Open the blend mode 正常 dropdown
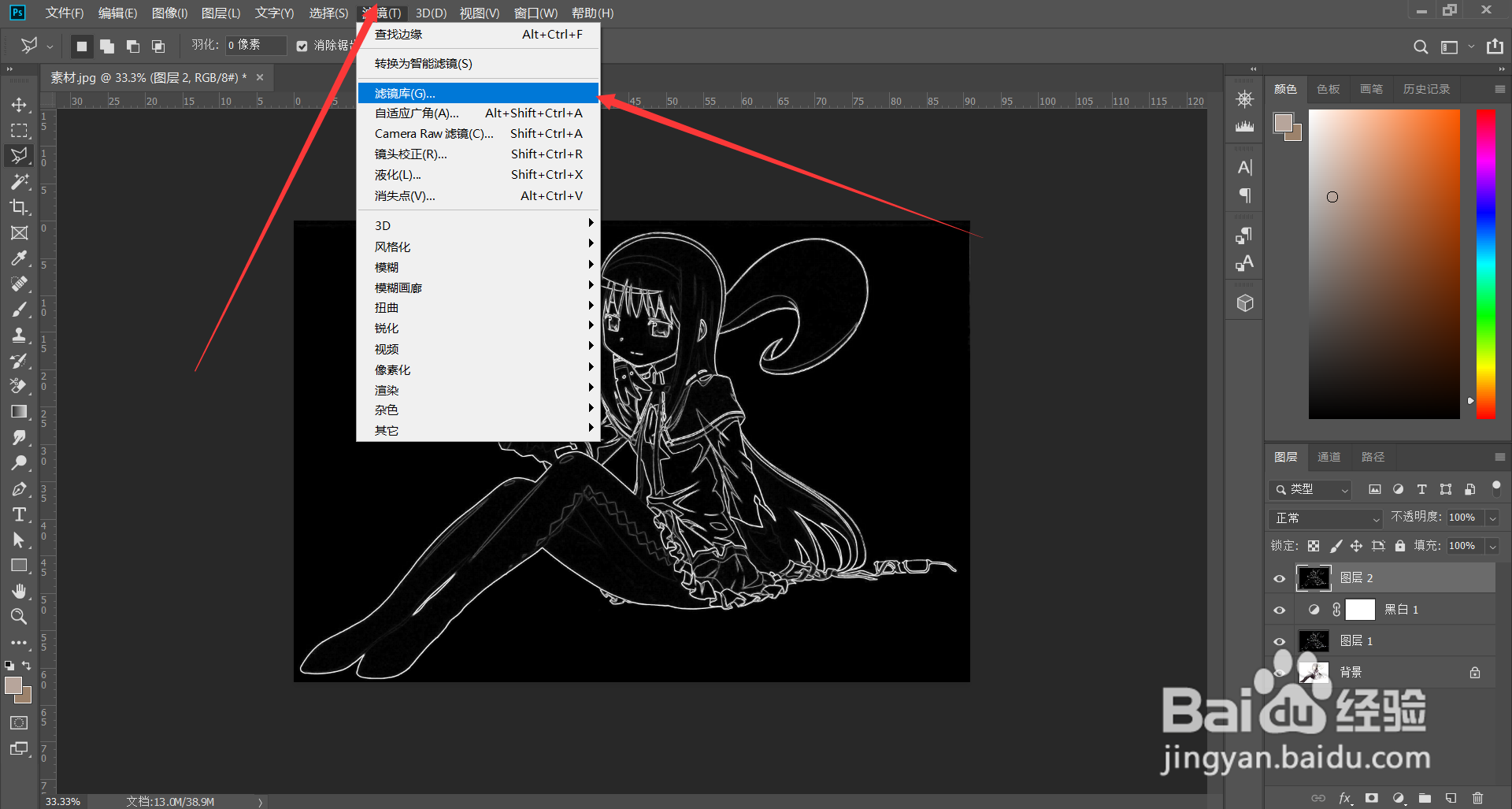Image resolution: width=1512 pixels, height=809 pixels. pos(1327,518)
